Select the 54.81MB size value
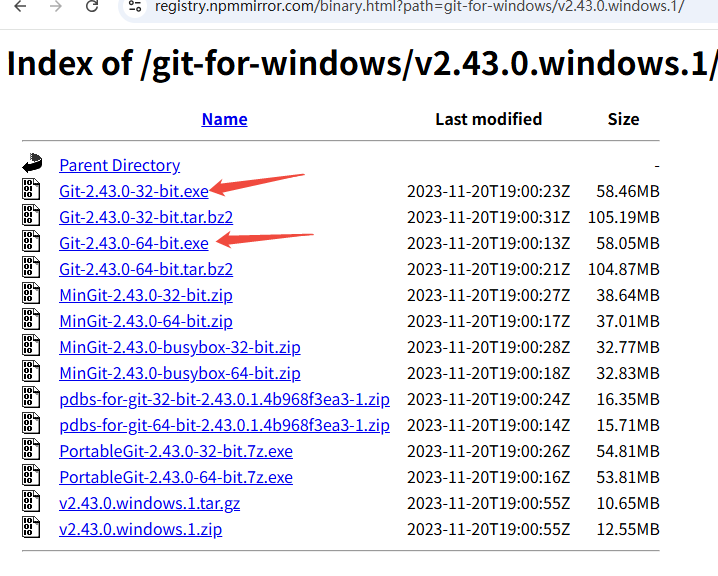The width and height of the screenshot is (718, 576). click(628, 452)
